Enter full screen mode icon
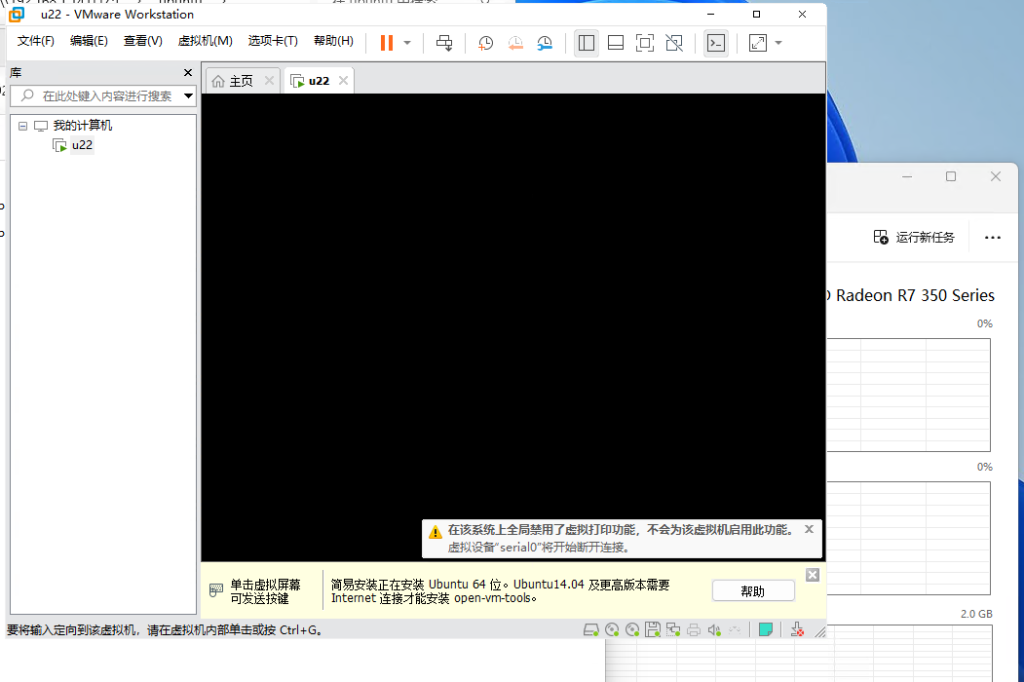This screenshot has height=682, width=1024. [x=645, y=43]
